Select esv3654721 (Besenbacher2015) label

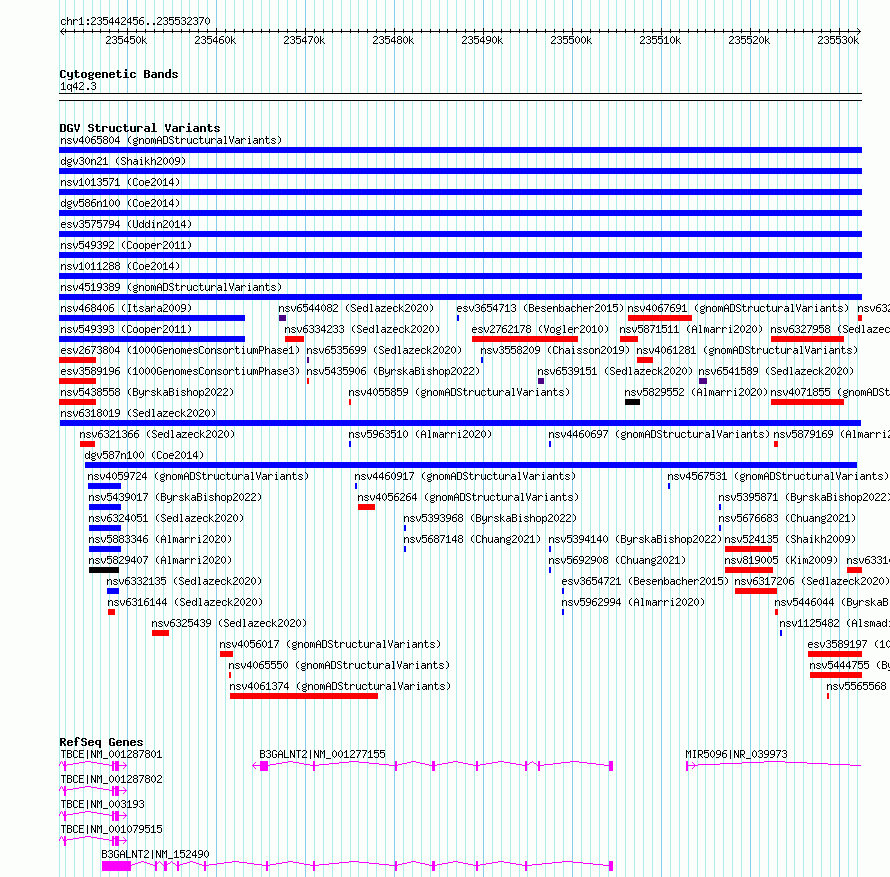click(x=645, y=581)
